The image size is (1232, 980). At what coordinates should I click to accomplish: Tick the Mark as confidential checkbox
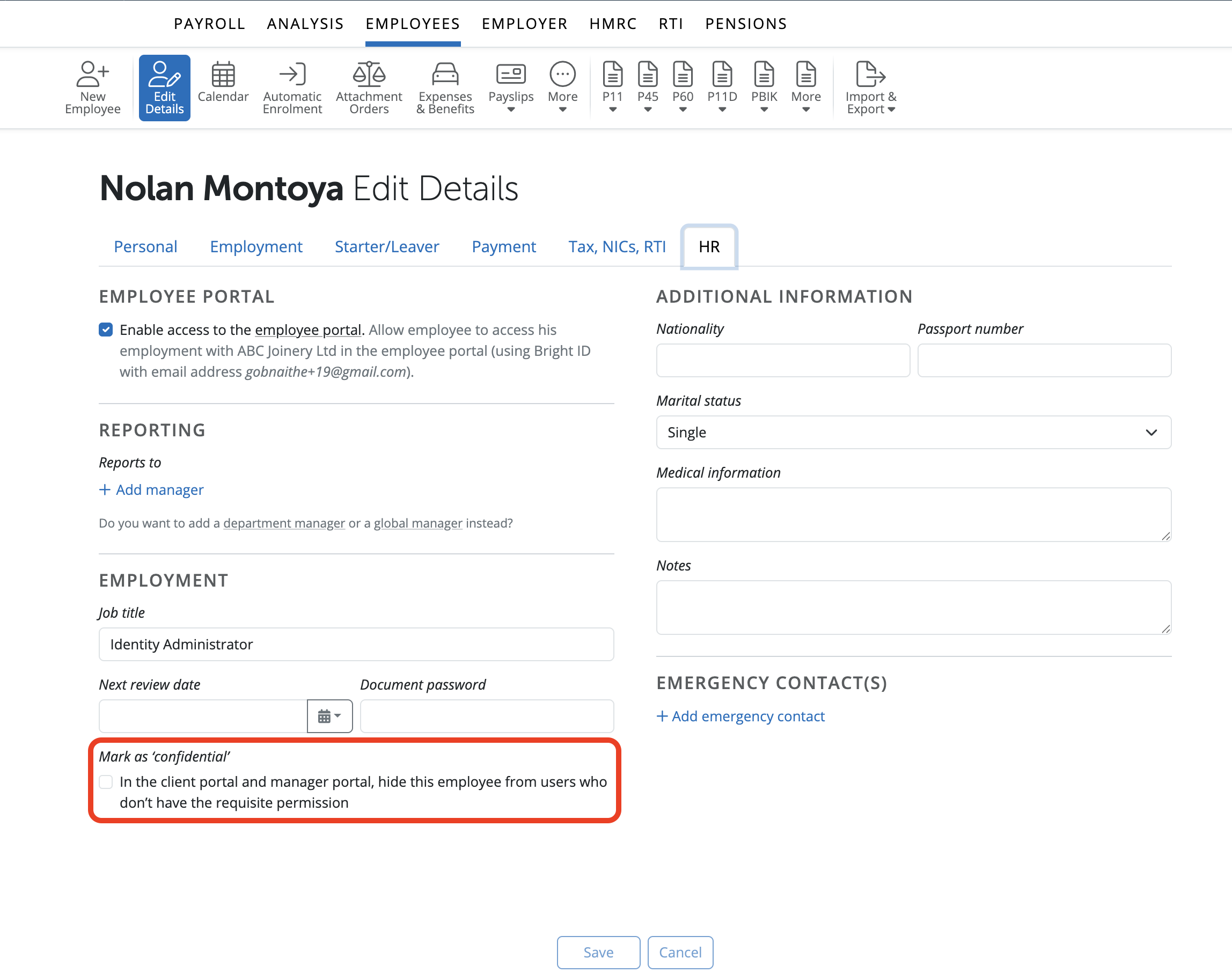tap(106, 782)
